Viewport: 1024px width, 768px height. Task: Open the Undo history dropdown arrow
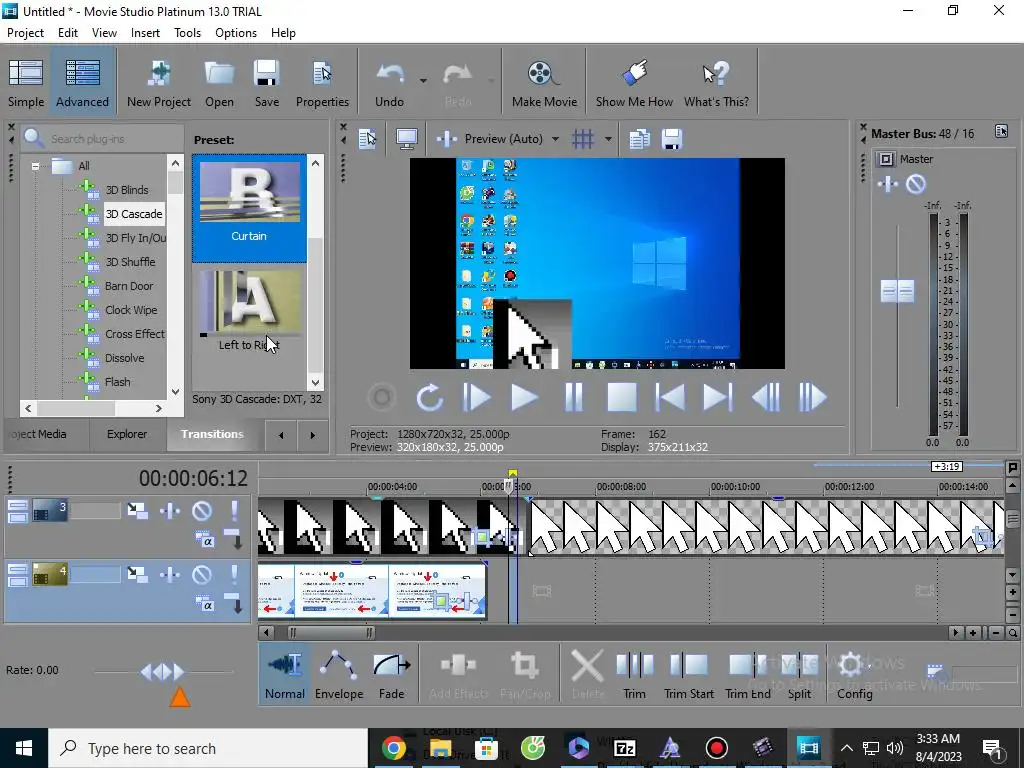point(423,81)
